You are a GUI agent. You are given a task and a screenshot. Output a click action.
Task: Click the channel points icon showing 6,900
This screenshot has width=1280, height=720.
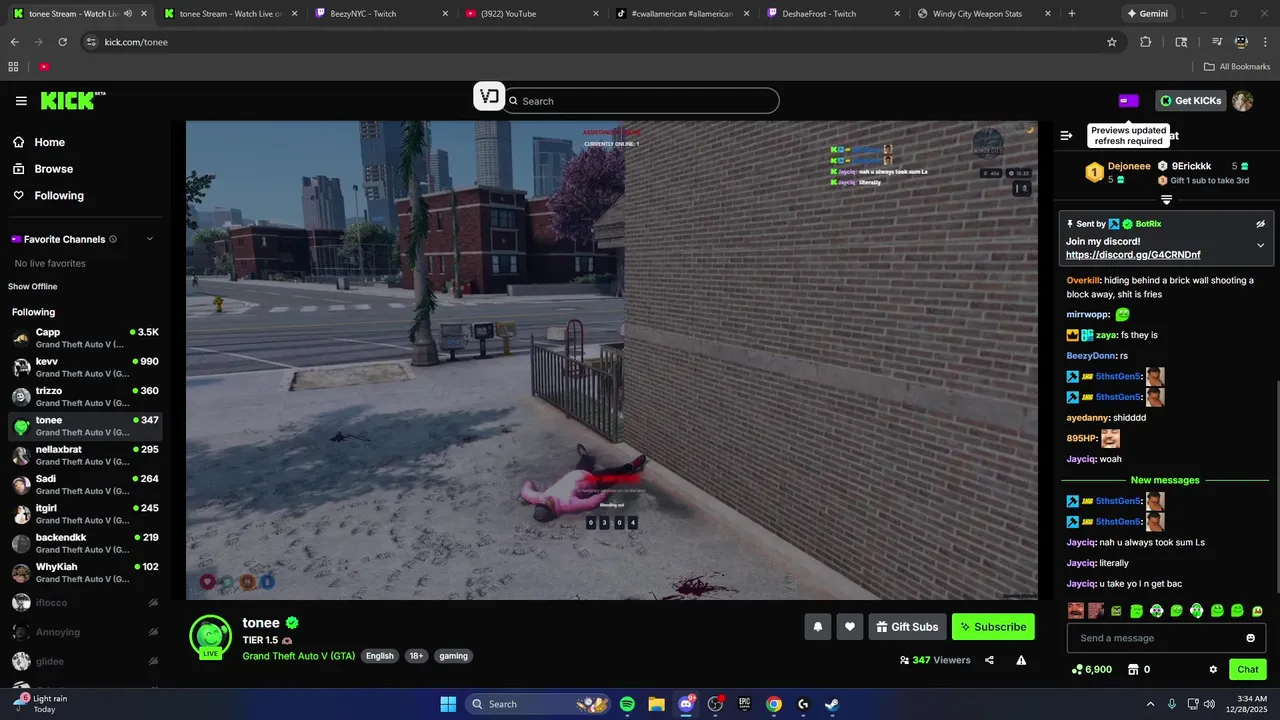click(x=1076, y=669)
